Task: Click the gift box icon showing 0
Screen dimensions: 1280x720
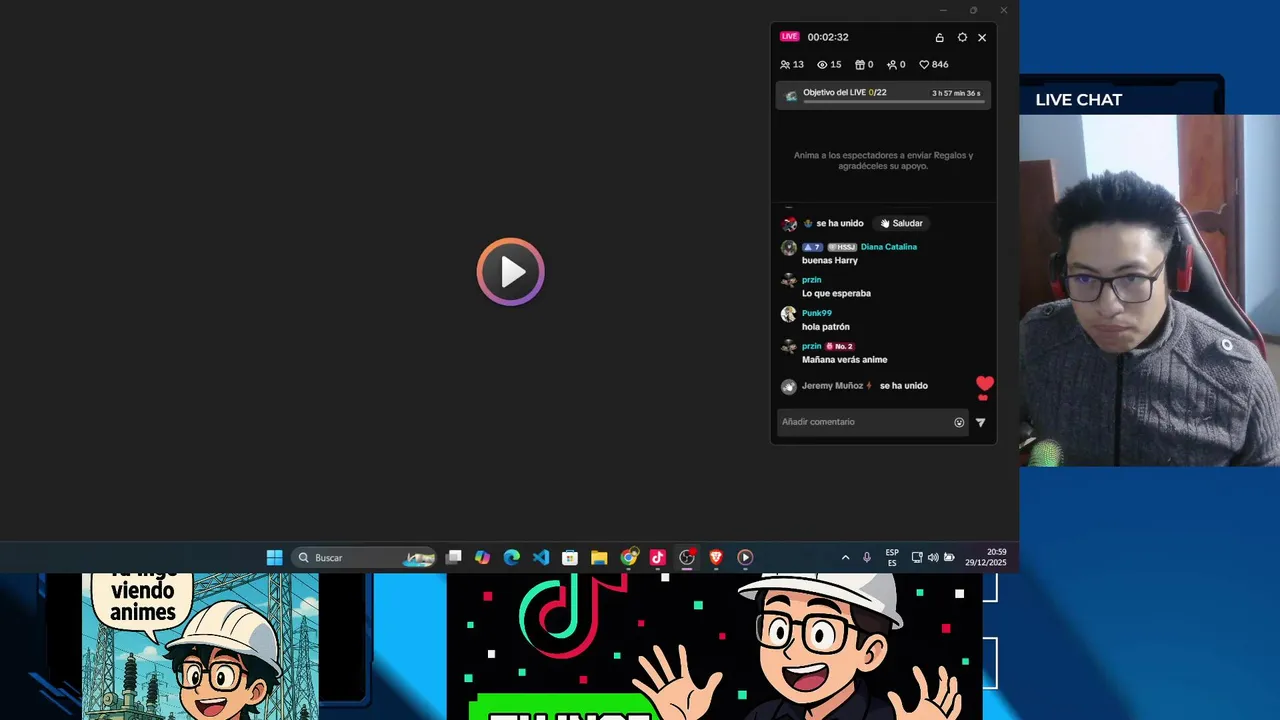Action: tap(859, 64)
